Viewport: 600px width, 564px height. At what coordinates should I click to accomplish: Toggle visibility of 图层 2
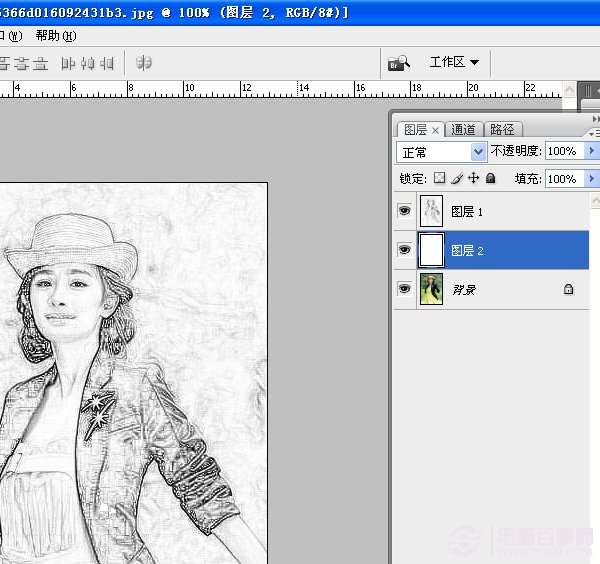click(x=405, y=250)
